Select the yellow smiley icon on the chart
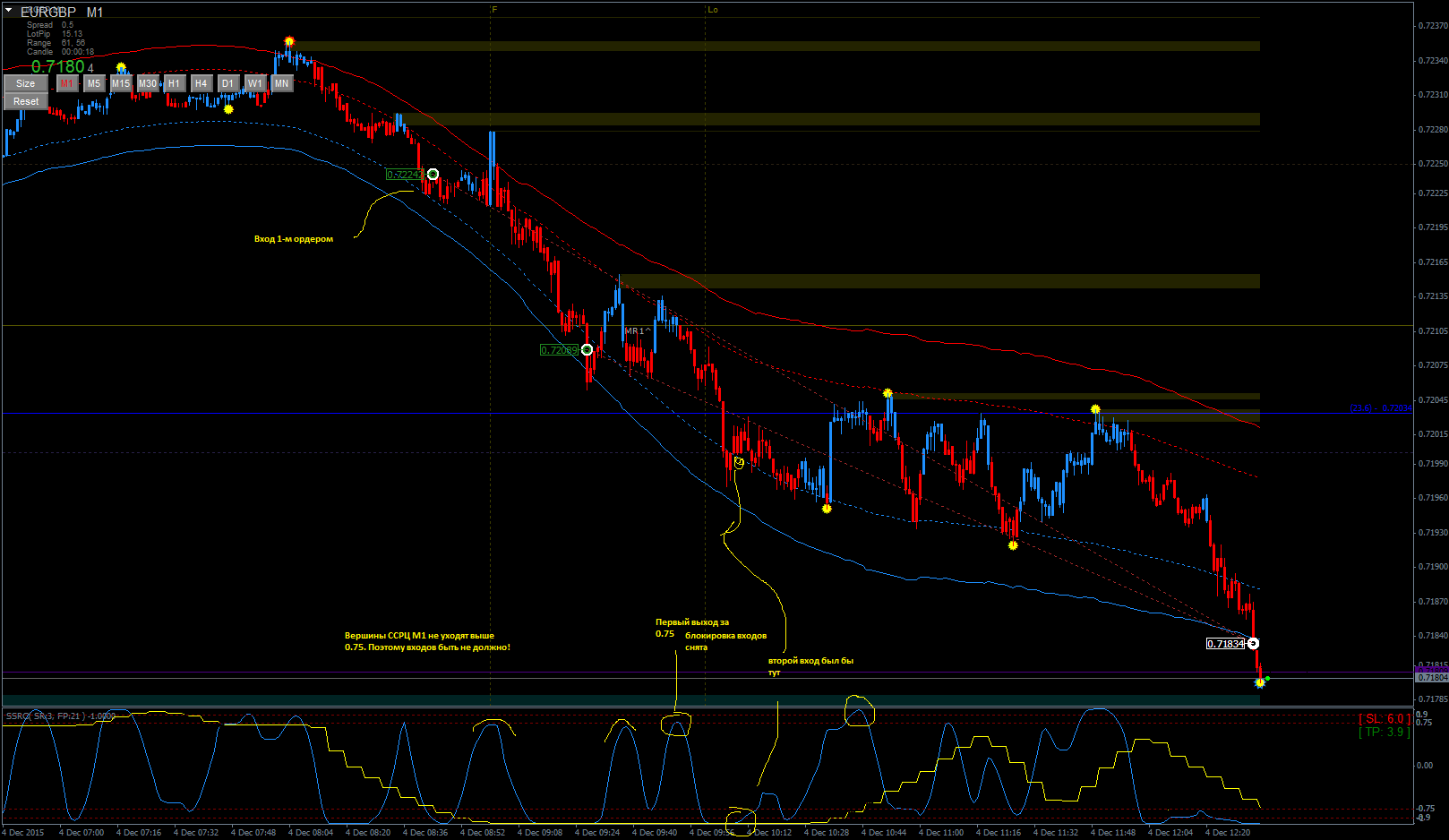The width and height of the screenshot is (1449, 840). (739, 463)
